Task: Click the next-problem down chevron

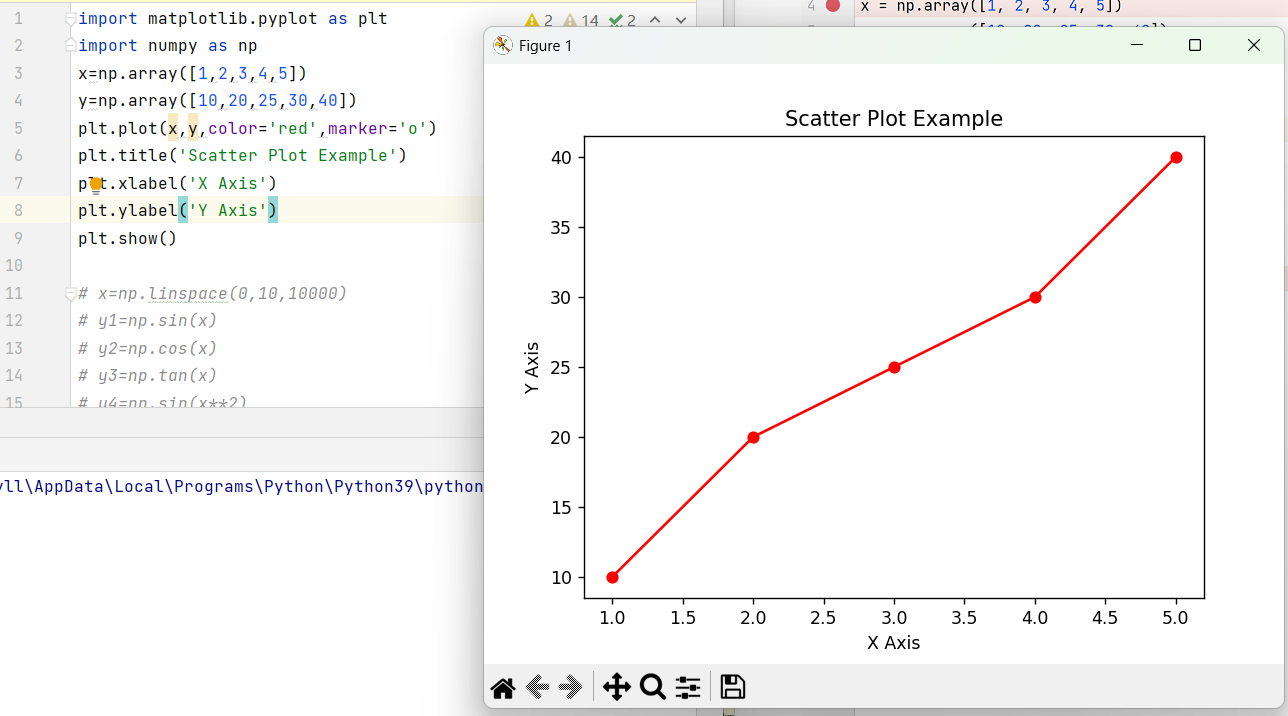Action: [680, 19]
